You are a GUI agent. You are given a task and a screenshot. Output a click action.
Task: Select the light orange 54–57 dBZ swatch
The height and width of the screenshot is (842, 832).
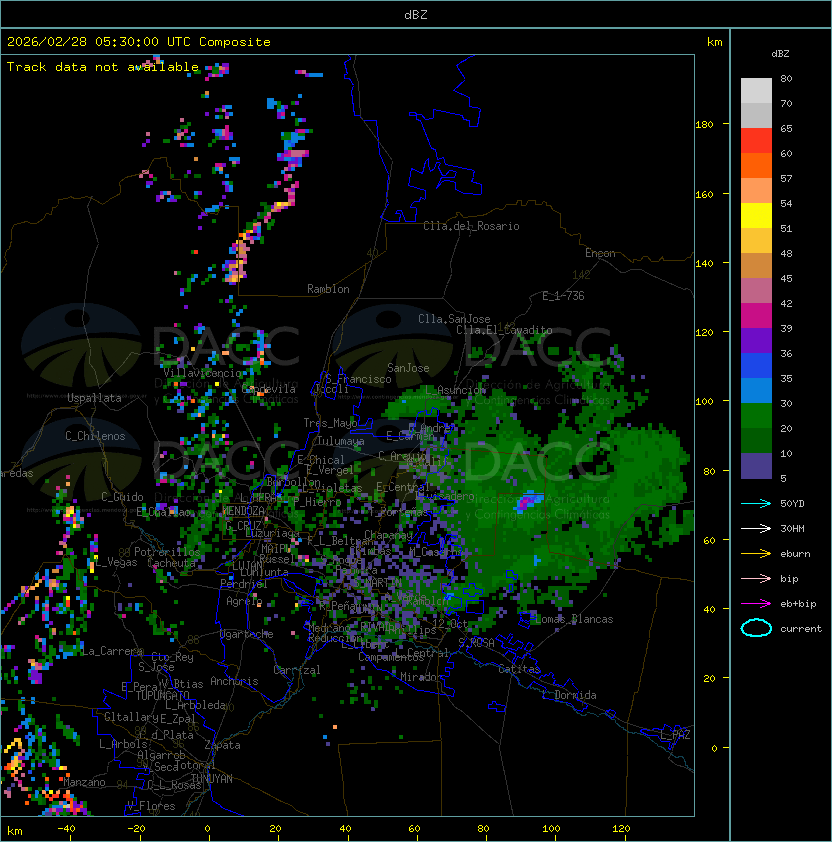click(x=756, y=191)
